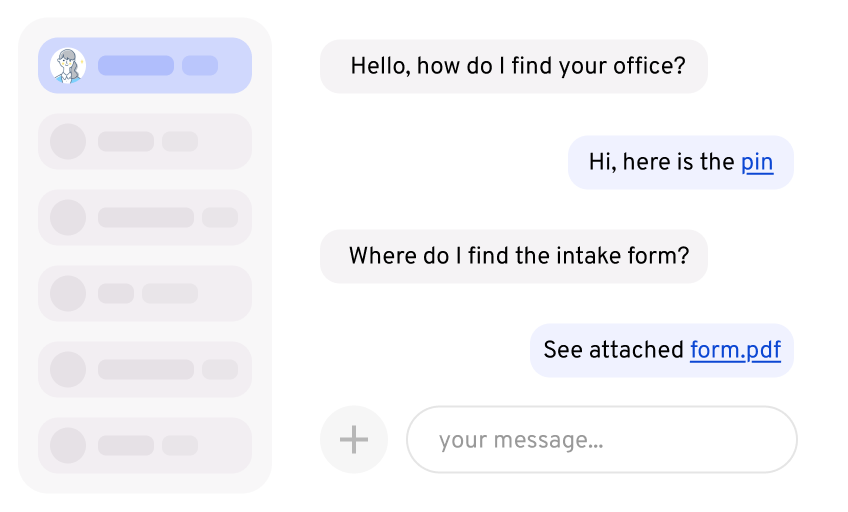Click the second contact's gray avatar placeholder

(x=68, y=142)
